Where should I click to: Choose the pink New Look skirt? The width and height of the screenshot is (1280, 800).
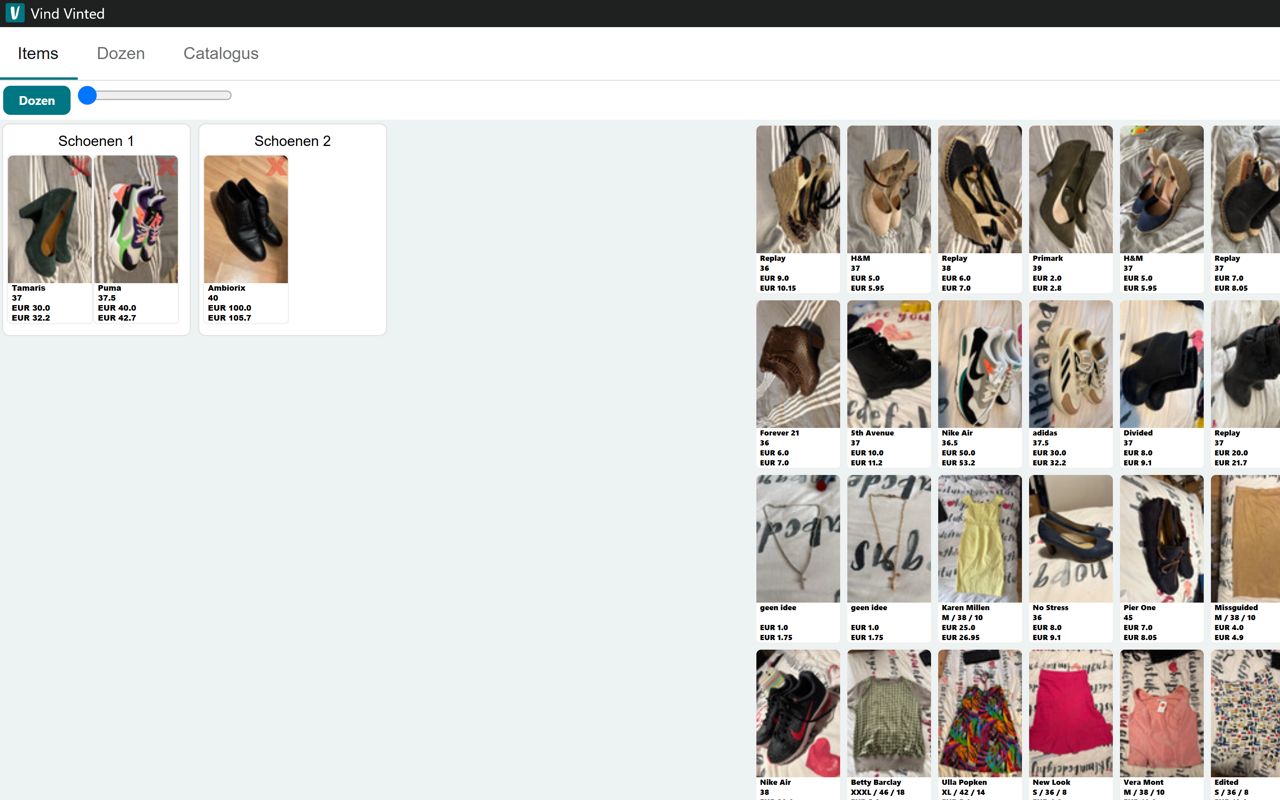tap(1071, 725)
